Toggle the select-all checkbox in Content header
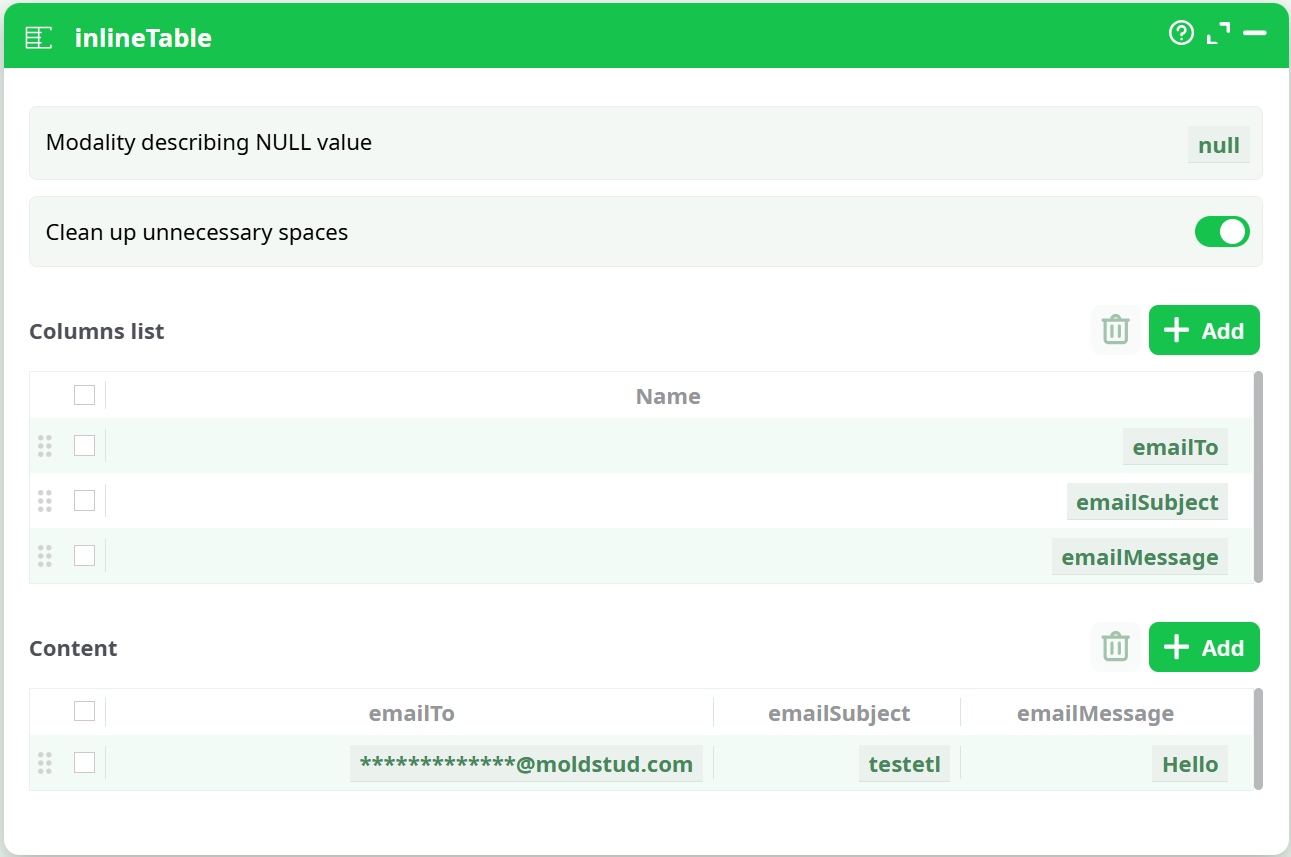This screenshot has width=1291, height=857. [x=84, y=710]
